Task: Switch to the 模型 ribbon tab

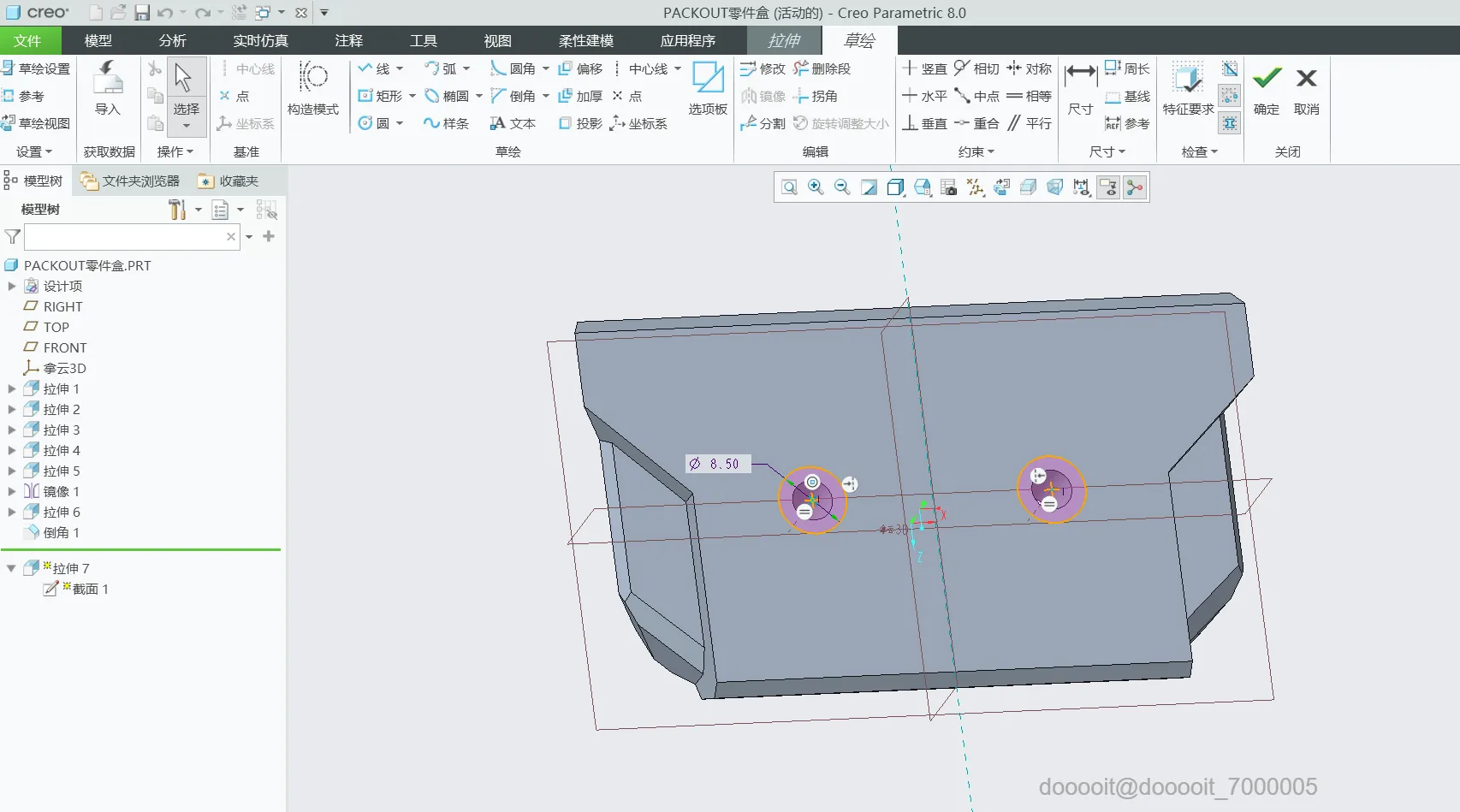Action: coord(98,40)
